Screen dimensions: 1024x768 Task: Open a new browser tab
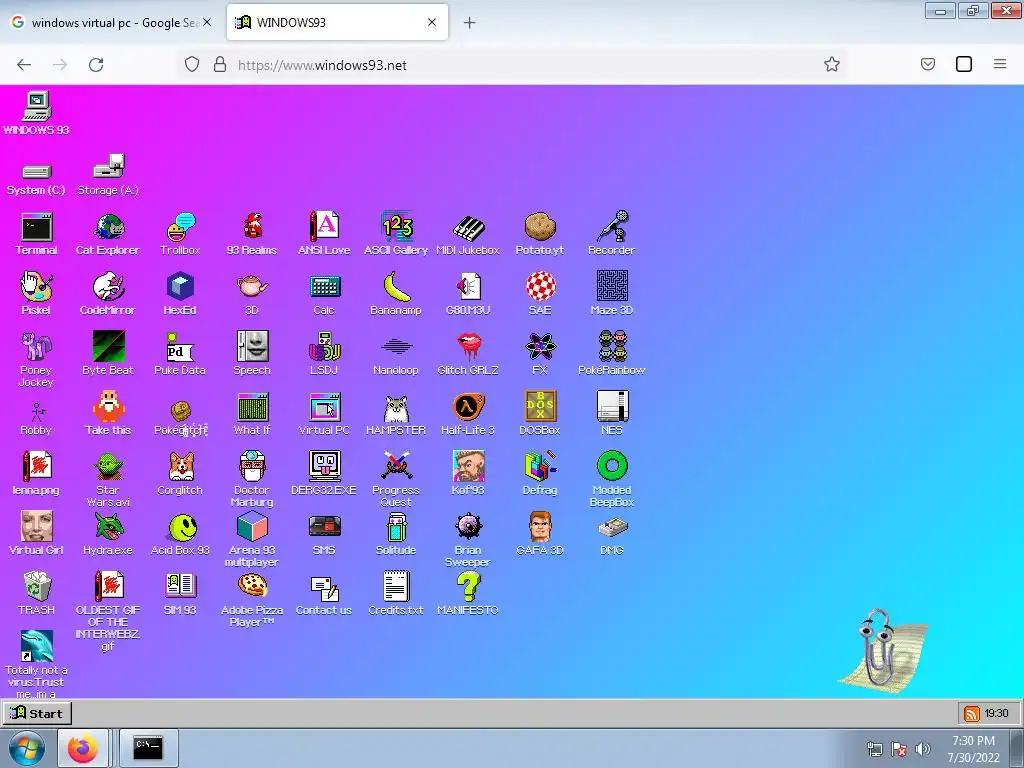pyautogui.click(x=470, y=23)
